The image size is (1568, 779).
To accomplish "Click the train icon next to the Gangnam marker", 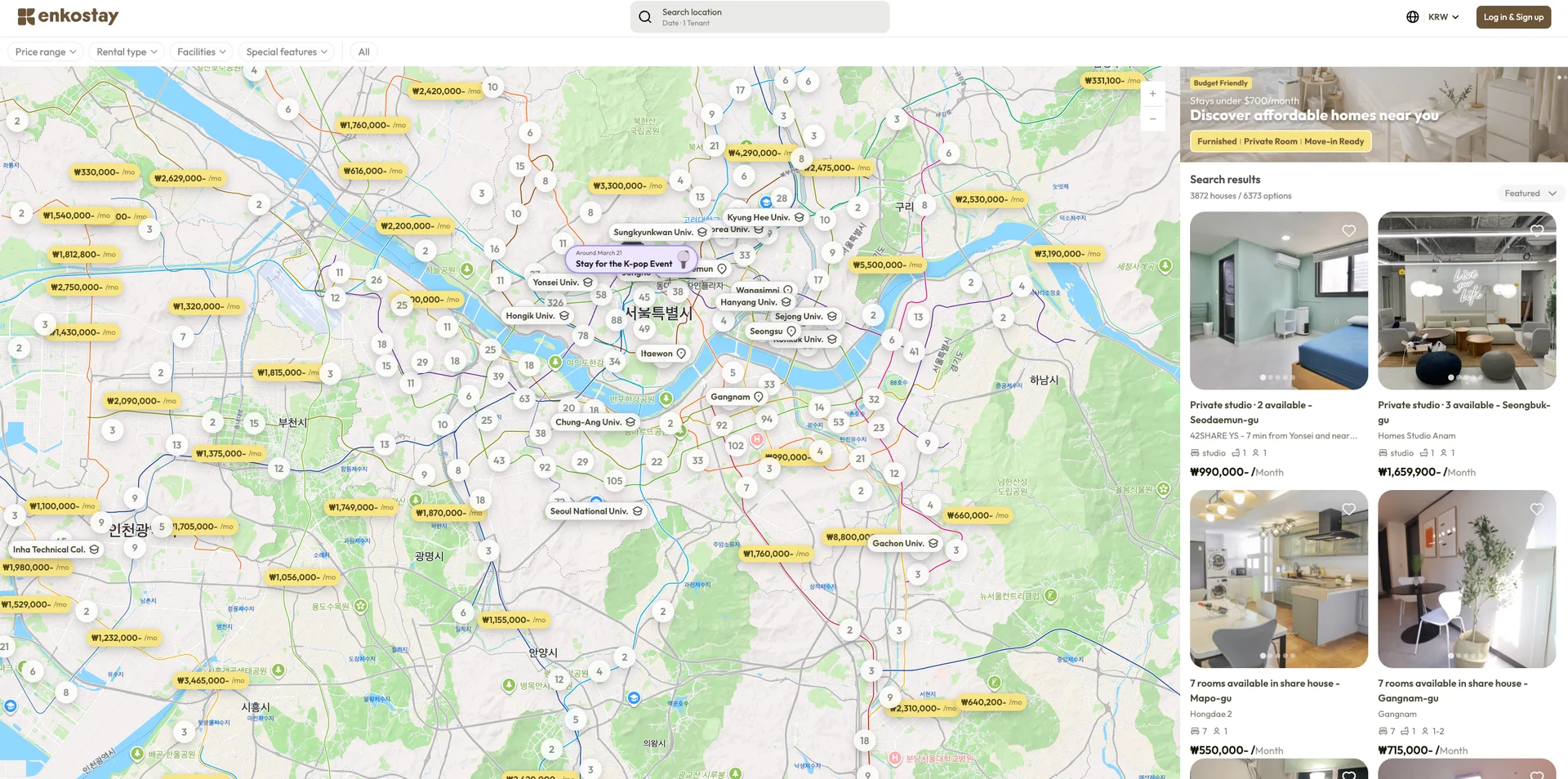I will pos(757,396).
